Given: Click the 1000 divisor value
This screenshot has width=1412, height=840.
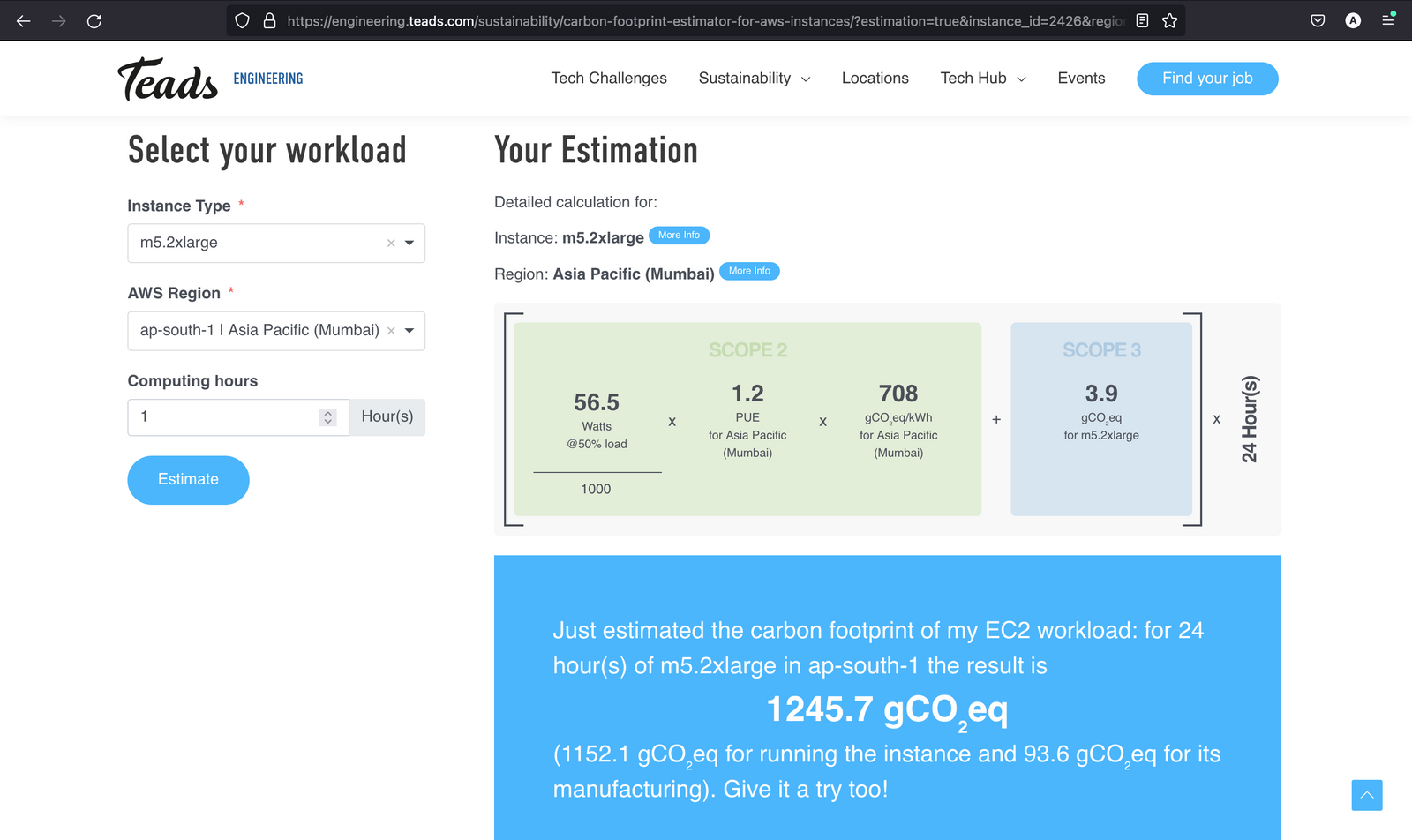Looking at the screenshot, I should (596, 489).
